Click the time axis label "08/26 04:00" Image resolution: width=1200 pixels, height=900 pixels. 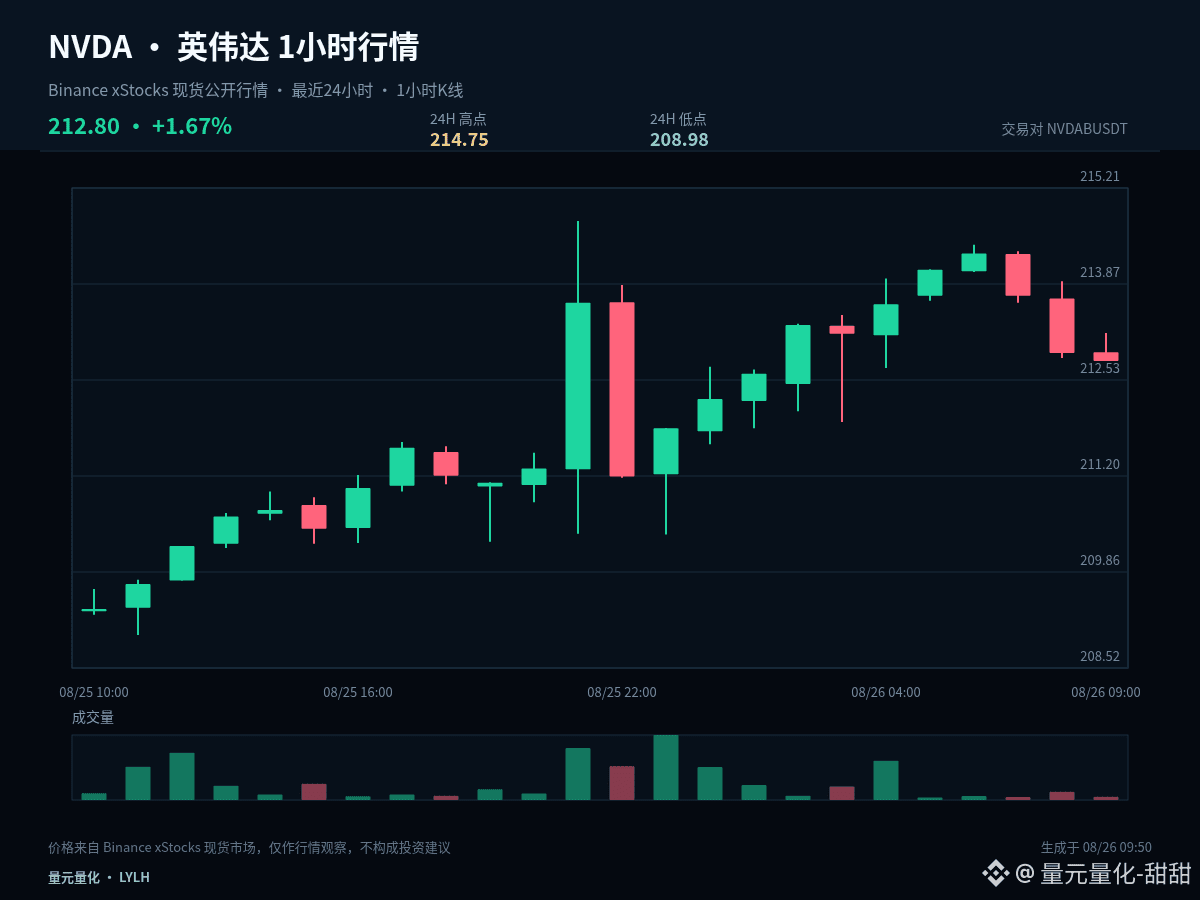pos(886,692)
